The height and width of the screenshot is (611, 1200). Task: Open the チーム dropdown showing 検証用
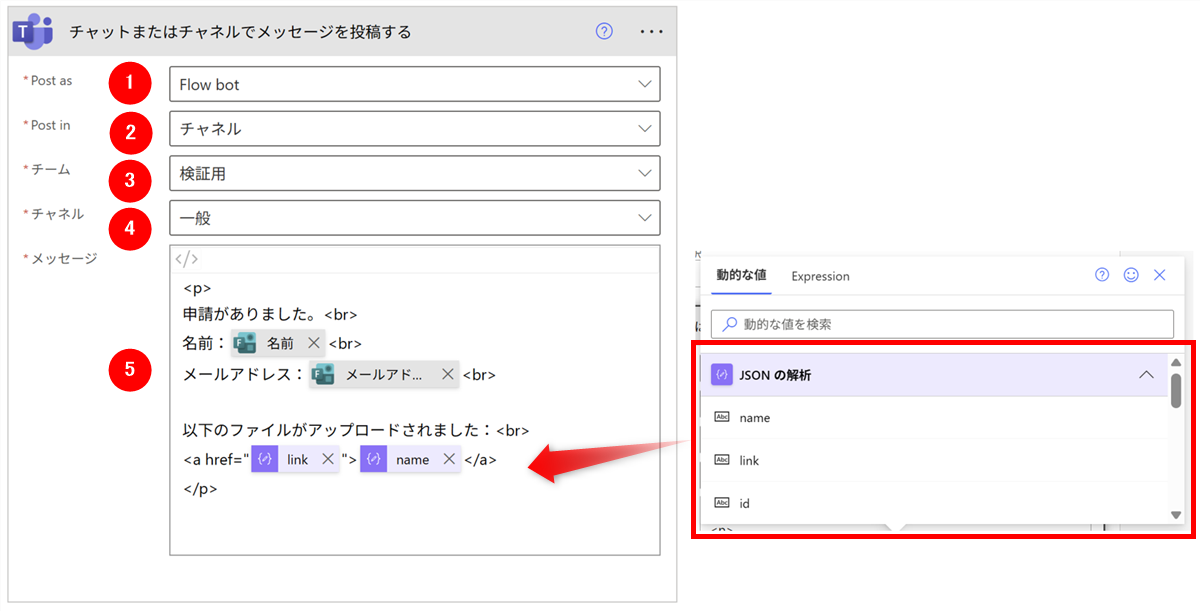click(x=415, y=173)
